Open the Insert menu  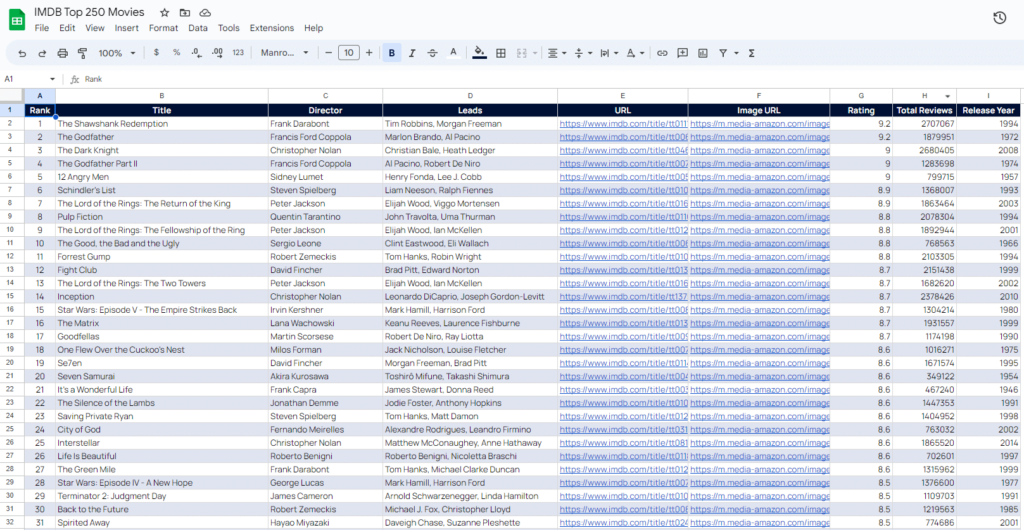(x=127, y=28)
